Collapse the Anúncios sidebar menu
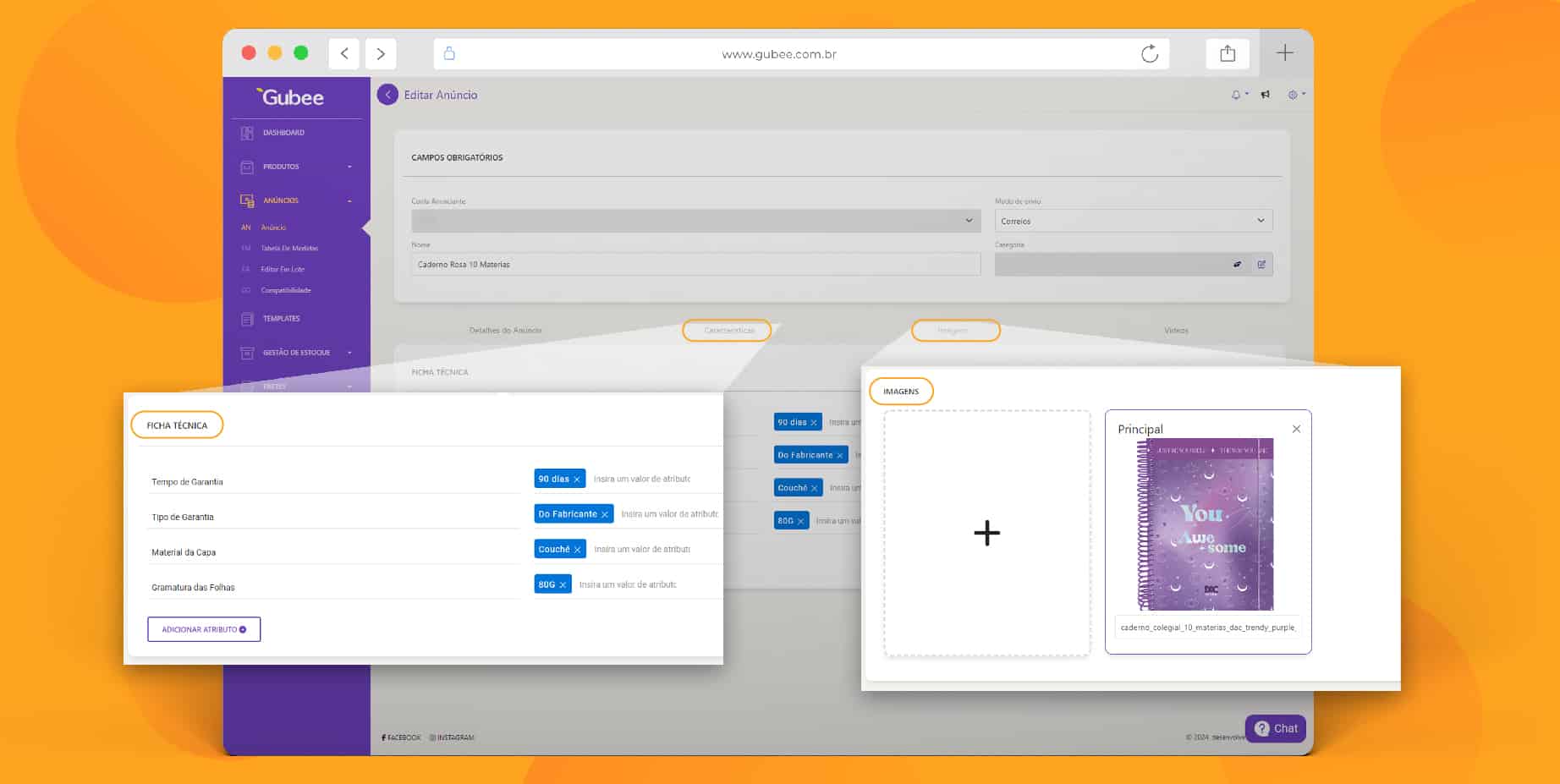Viewport: 1560px width, 784px height. 296,200
